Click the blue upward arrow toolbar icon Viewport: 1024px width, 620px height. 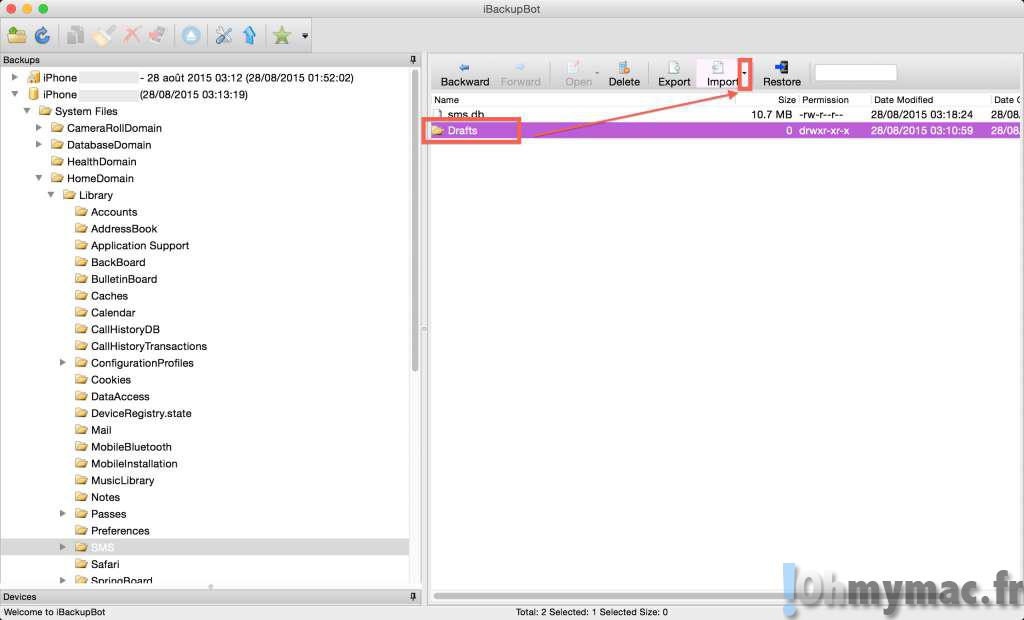249,35
